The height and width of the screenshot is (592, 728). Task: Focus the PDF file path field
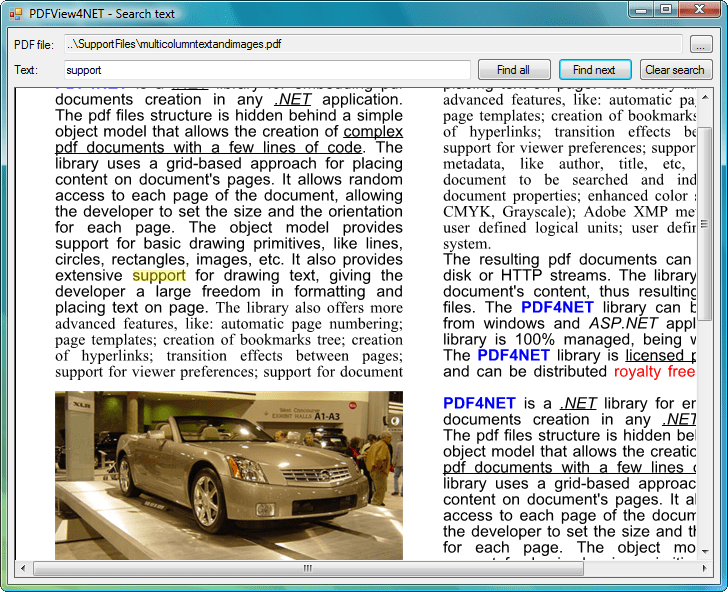(x=373, y=44)
